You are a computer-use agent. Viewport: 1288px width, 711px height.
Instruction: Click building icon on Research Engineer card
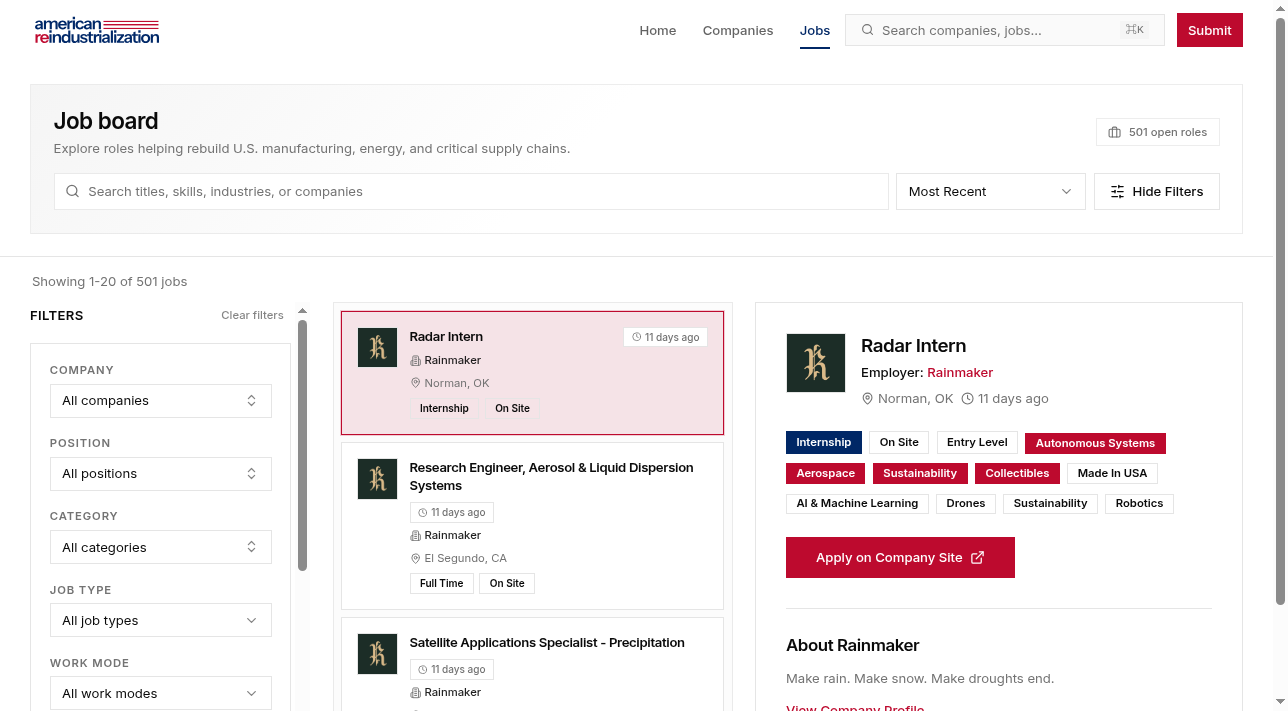[416, 535]
